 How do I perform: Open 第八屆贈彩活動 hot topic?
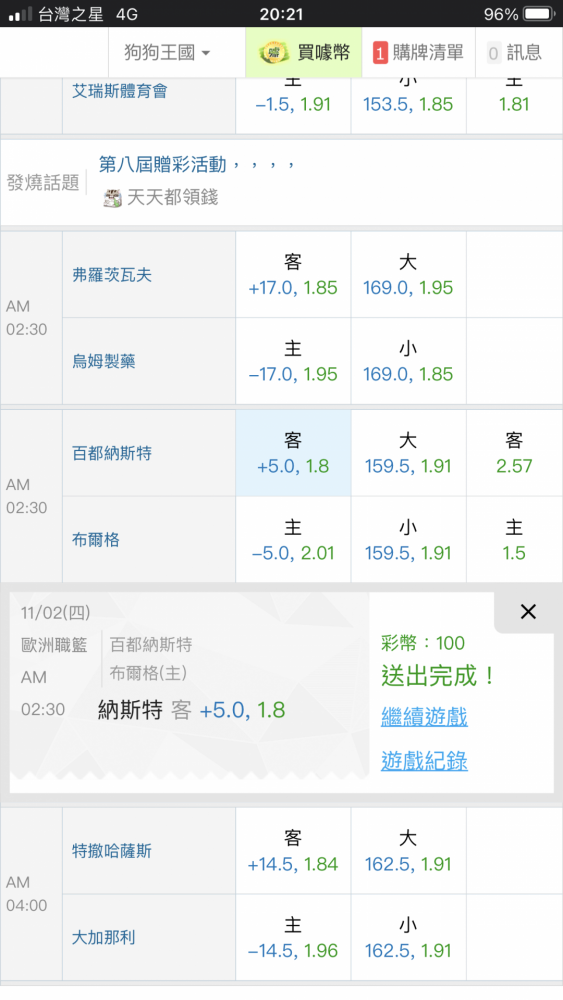pos(163,165)
